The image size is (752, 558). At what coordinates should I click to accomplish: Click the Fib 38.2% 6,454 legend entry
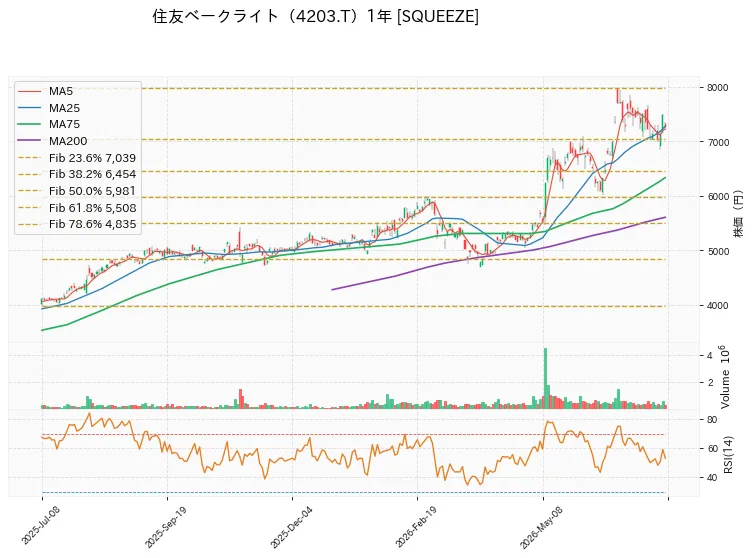tap(77, 174)
